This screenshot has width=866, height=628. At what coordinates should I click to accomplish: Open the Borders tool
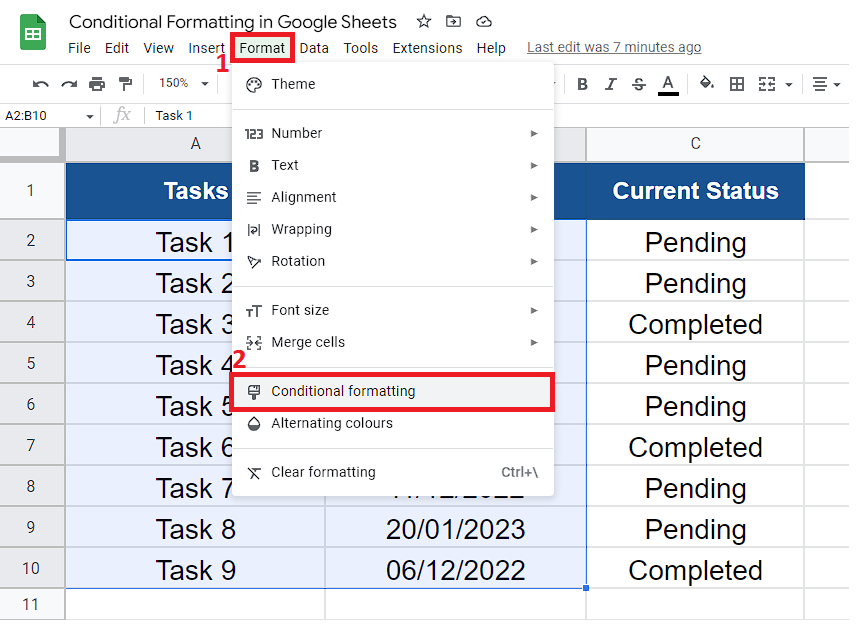(737, 84)
